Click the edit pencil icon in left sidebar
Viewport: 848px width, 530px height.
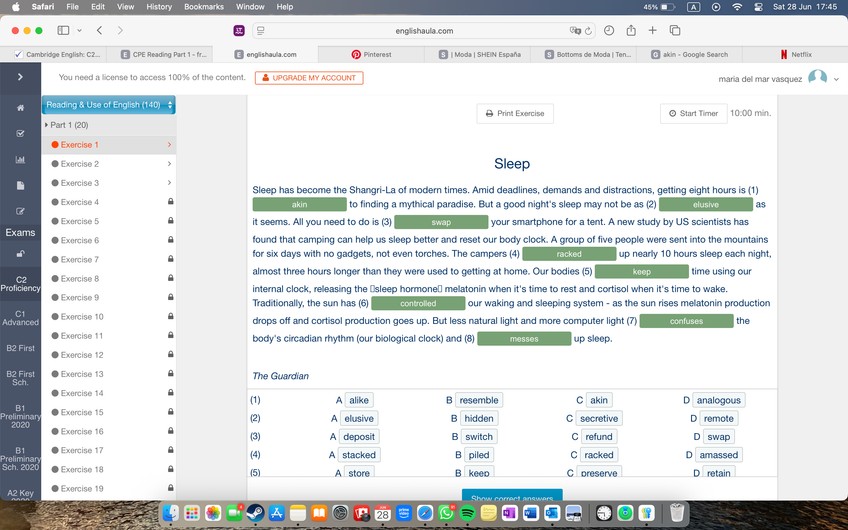[x=20, y=211]
